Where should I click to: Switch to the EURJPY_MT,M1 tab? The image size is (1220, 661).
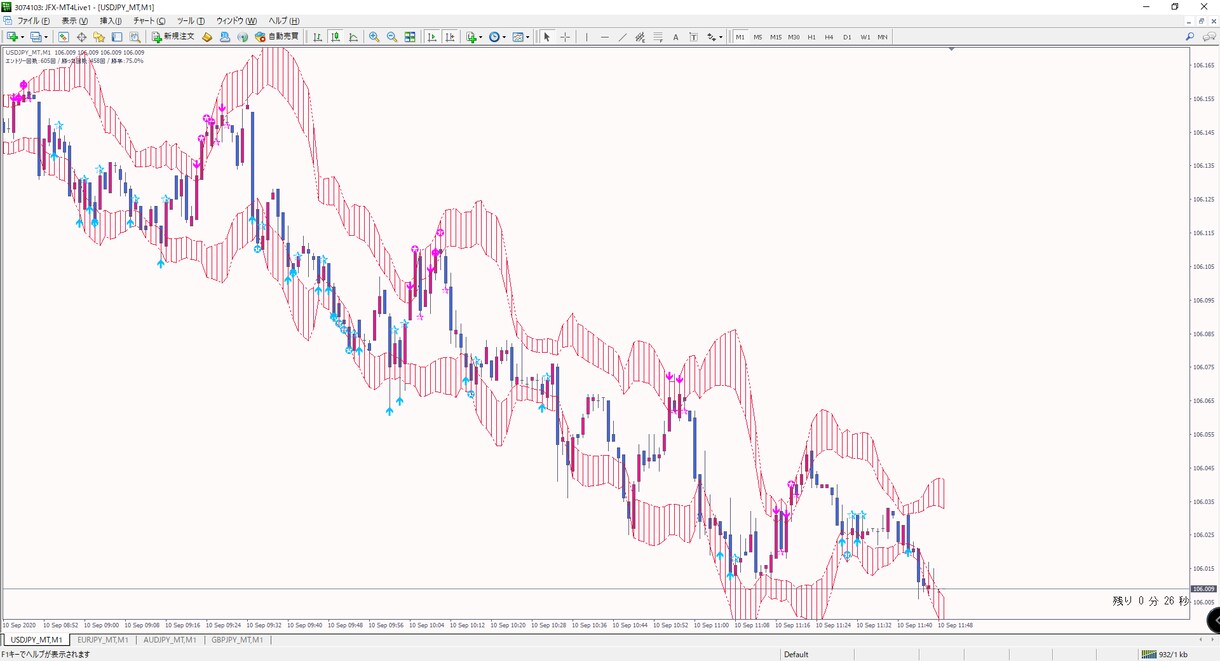point(103,639)
